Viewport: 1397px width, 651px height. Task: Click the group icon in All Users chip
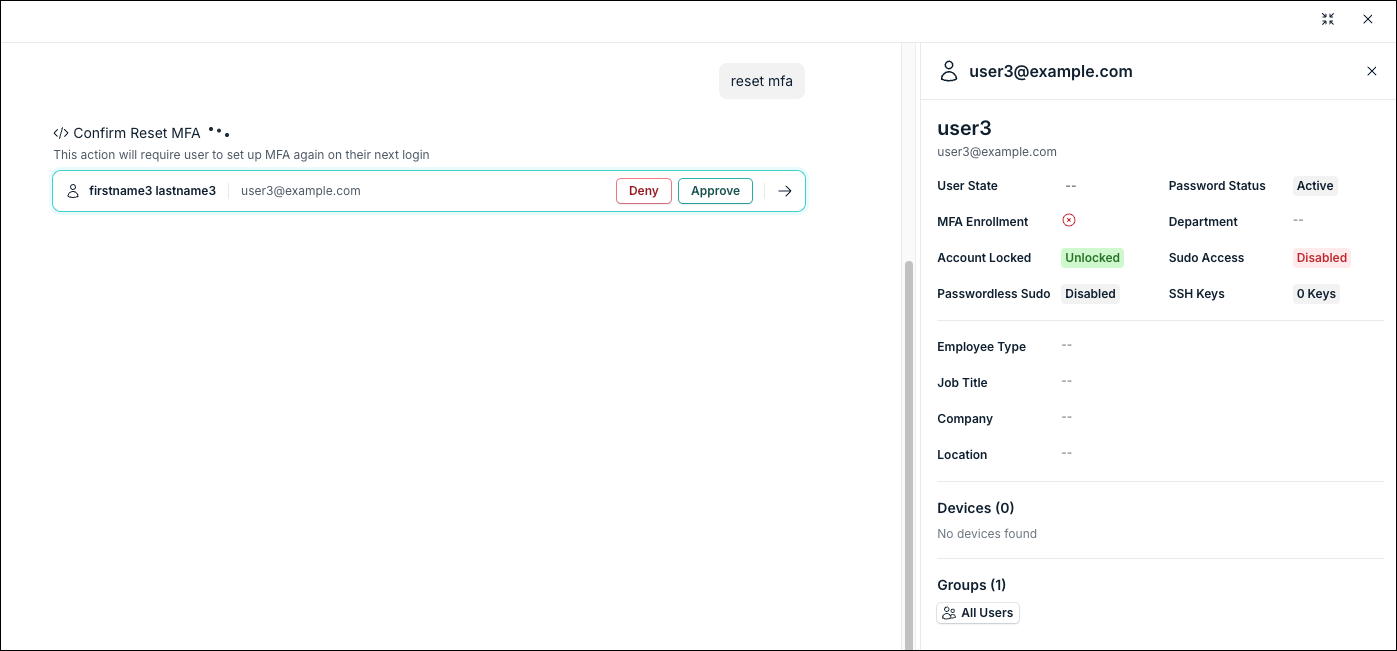tap(949, 613)
